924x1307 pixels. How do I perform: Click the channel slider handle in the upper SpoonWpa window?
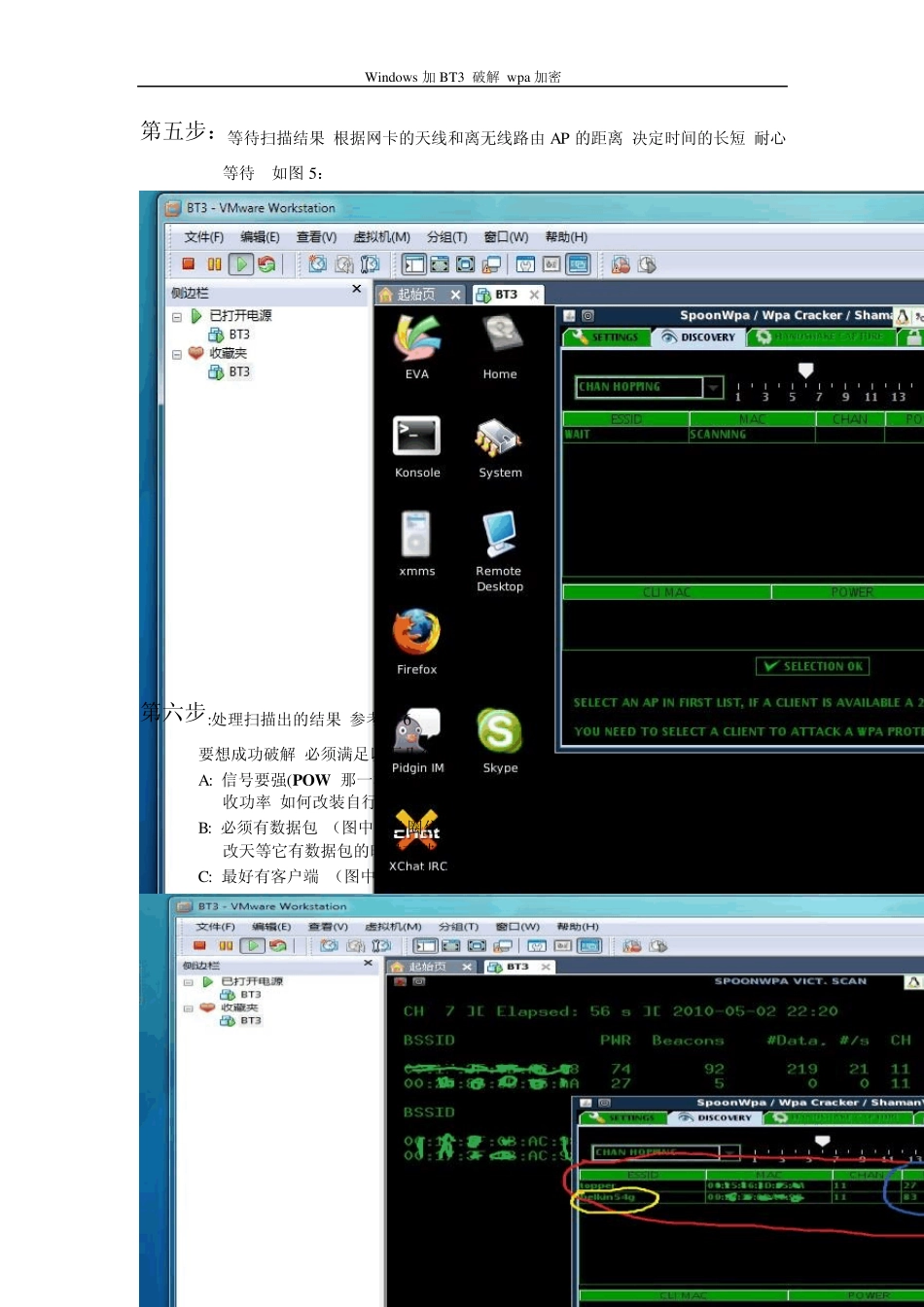[x=805, y=370]
